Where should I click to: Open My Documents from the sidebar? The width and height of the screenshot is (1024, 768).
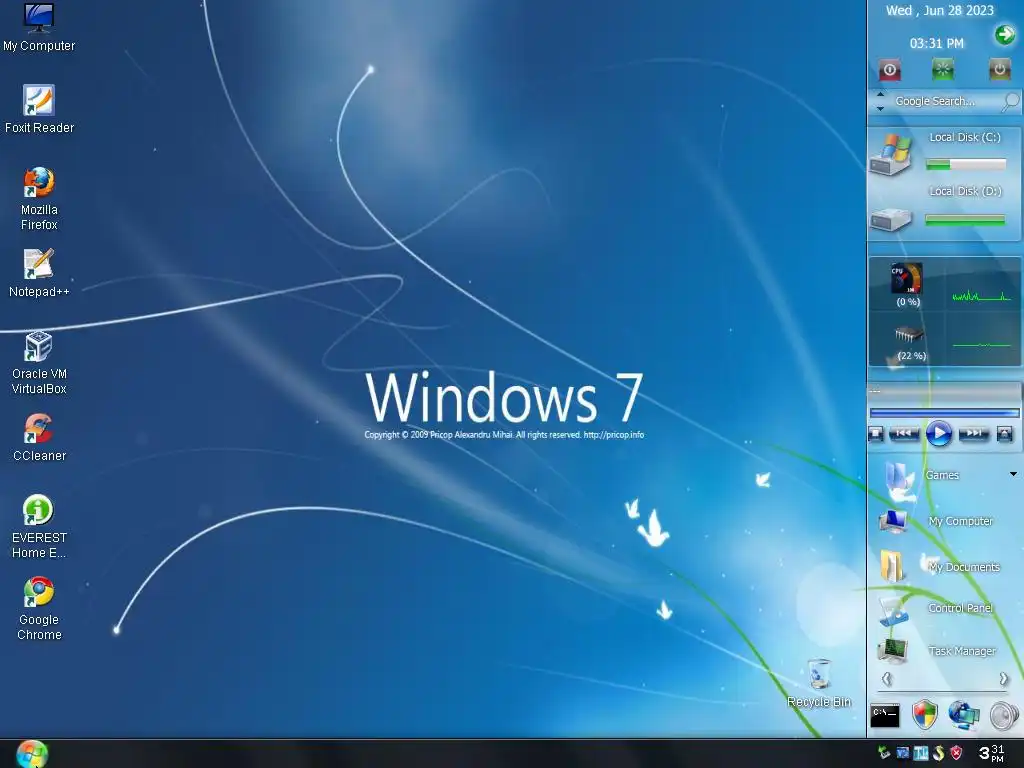939,566
